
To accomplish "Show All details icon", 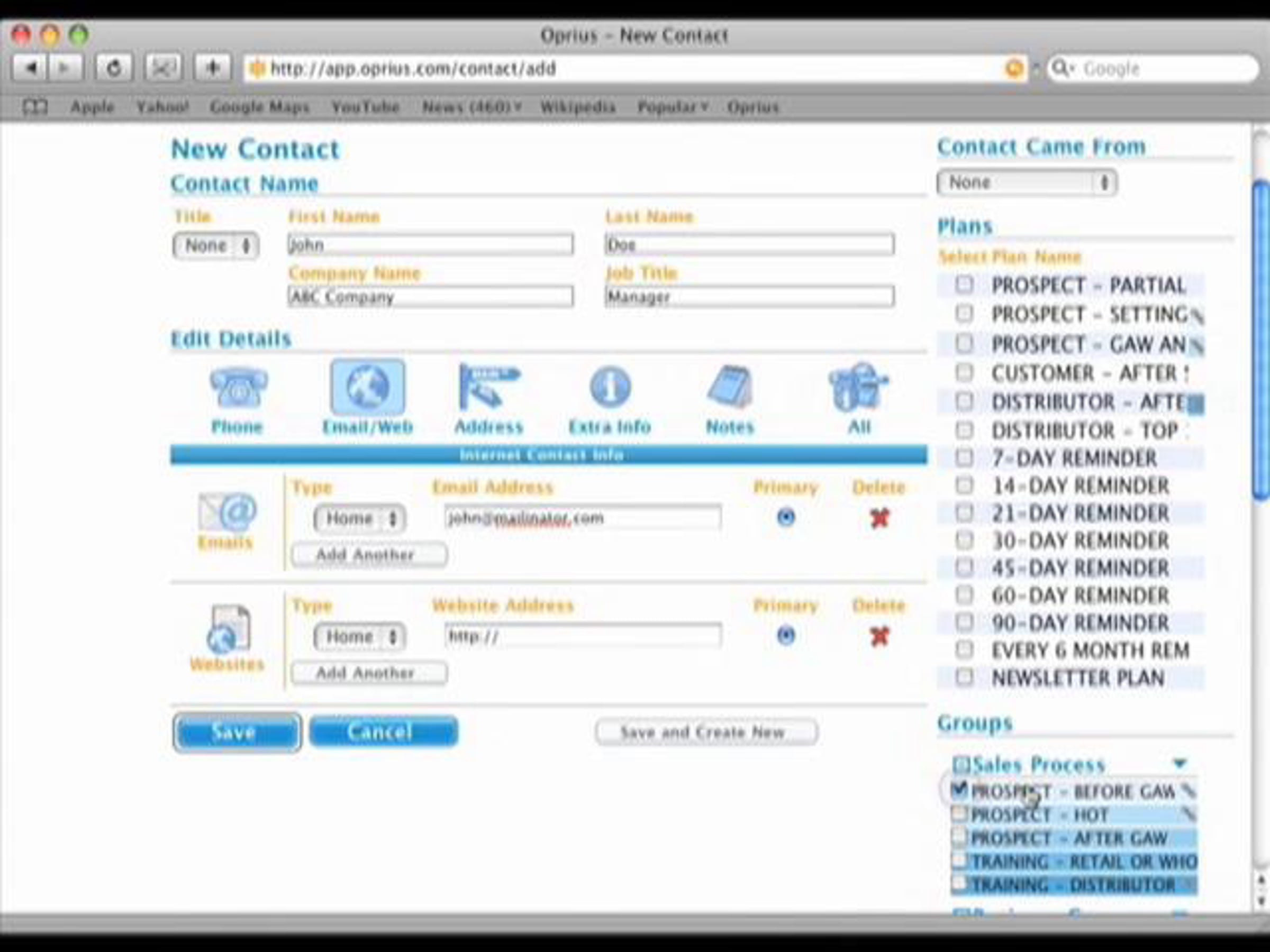I will [x=858, y=388].
